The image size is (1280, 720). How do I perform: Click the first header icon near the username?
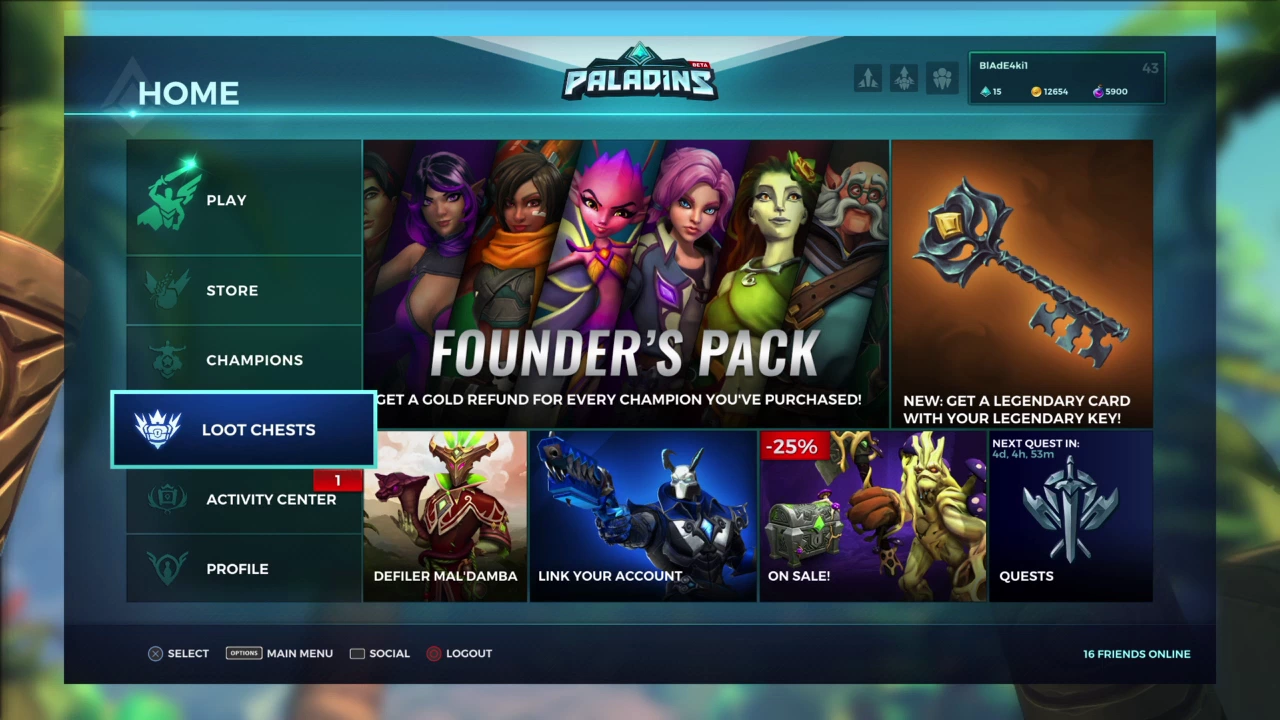(x=868, y=78)
